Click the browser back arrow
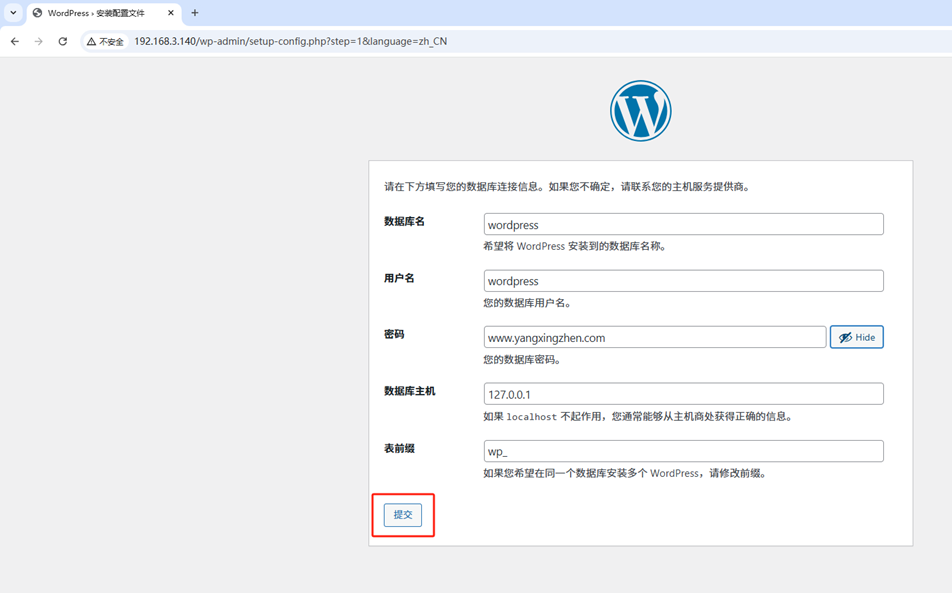The image size is (952, 593). (x=15, y=41)
